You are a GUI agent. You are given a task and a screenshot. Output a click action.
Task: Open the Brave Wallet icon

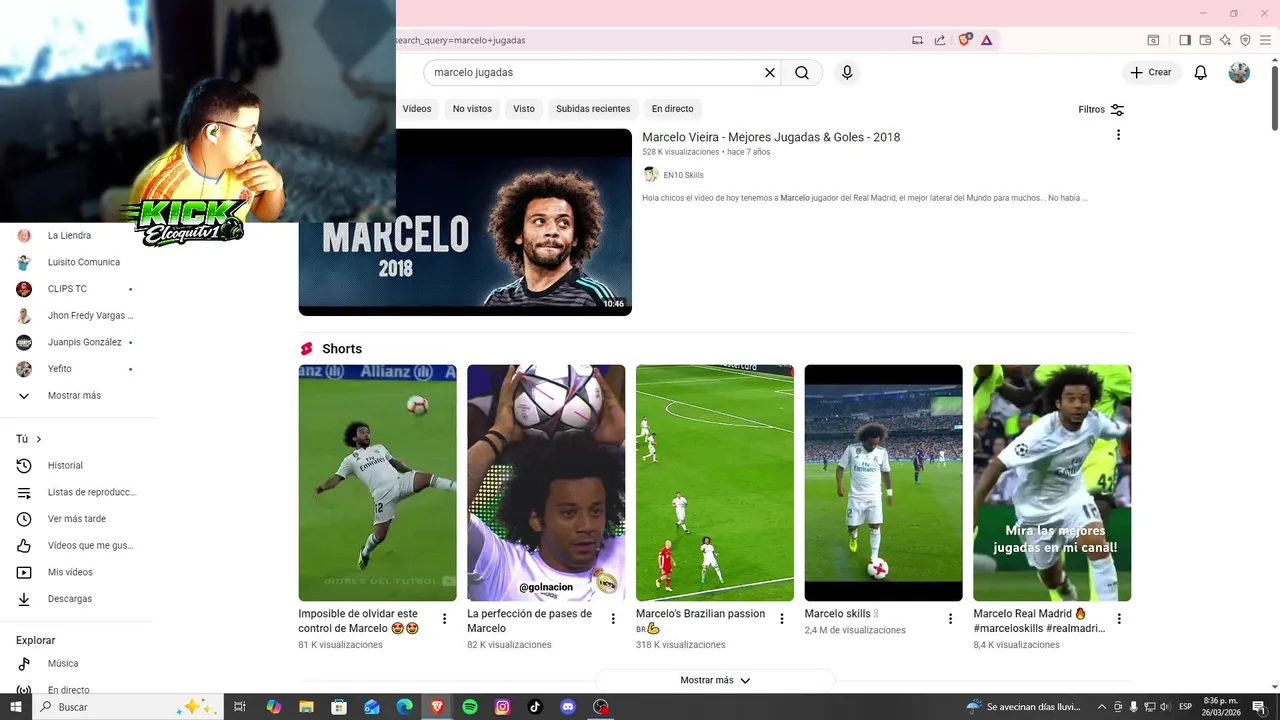click(1205, 40)
